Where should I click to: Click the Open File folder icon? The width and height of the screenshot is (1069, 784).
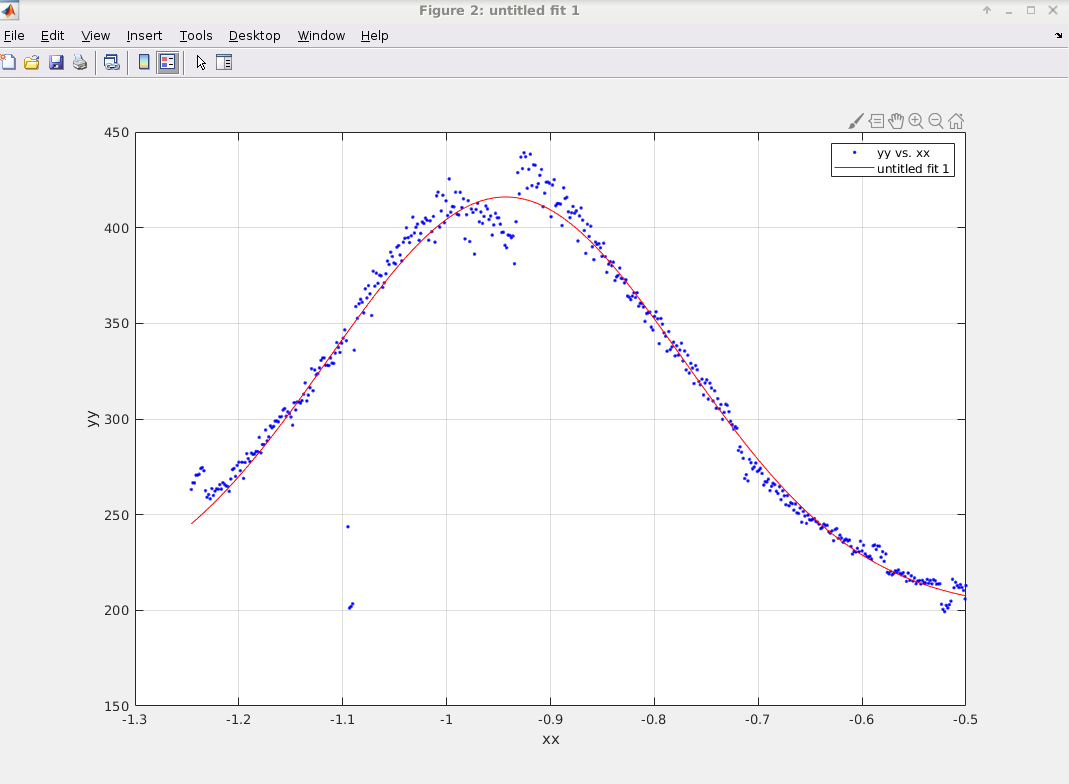(x=32, y=62)
